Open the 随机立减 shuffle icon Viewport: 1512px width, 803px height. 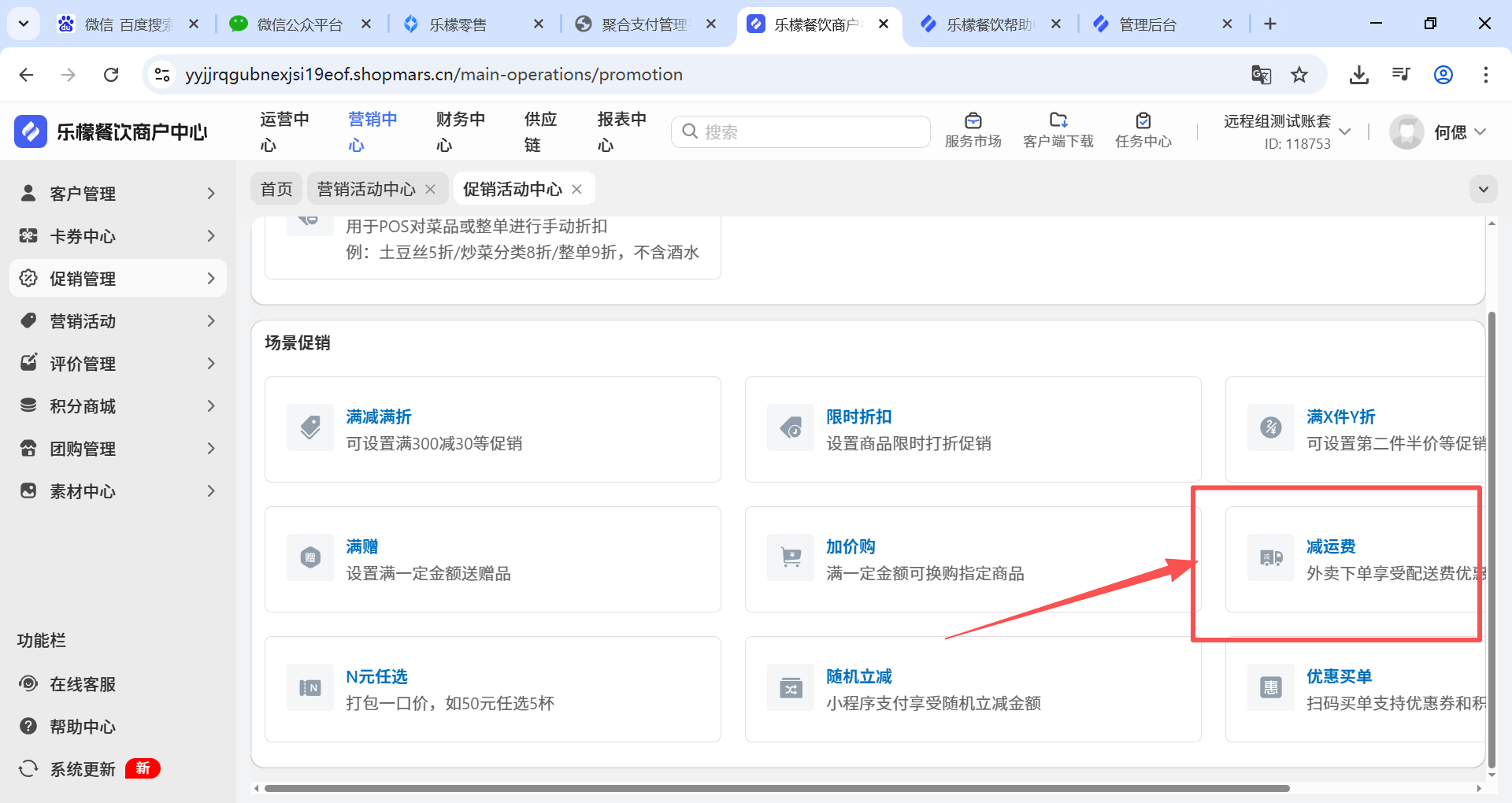(791, 687)
